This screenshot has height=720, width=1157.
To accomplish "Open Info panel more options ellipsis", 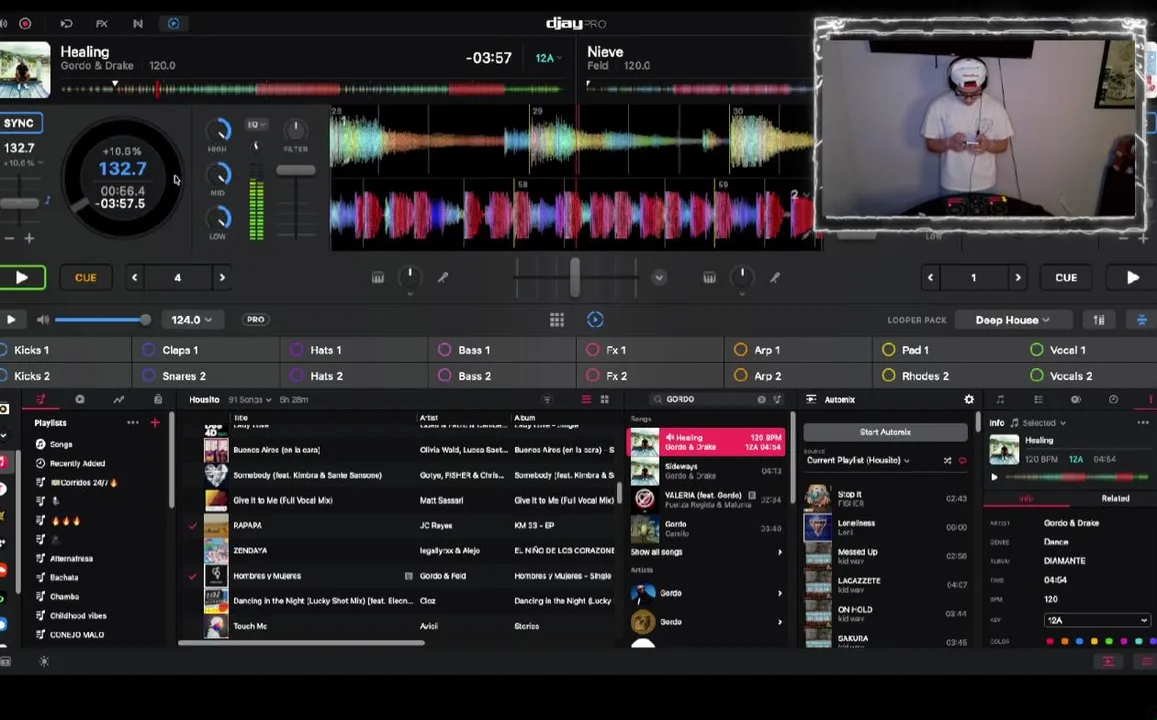I will click(1143, 423).
